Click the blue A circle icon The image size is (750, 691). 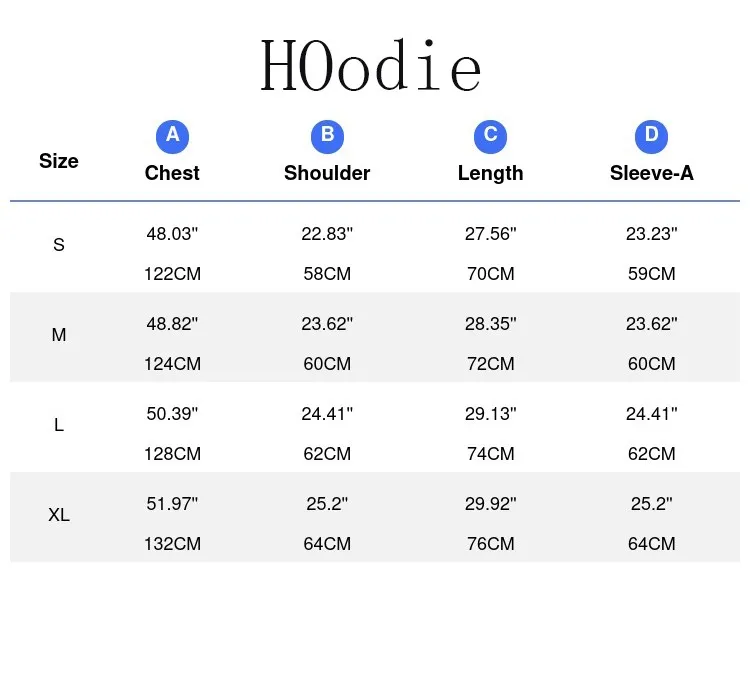tap(172, 137)
